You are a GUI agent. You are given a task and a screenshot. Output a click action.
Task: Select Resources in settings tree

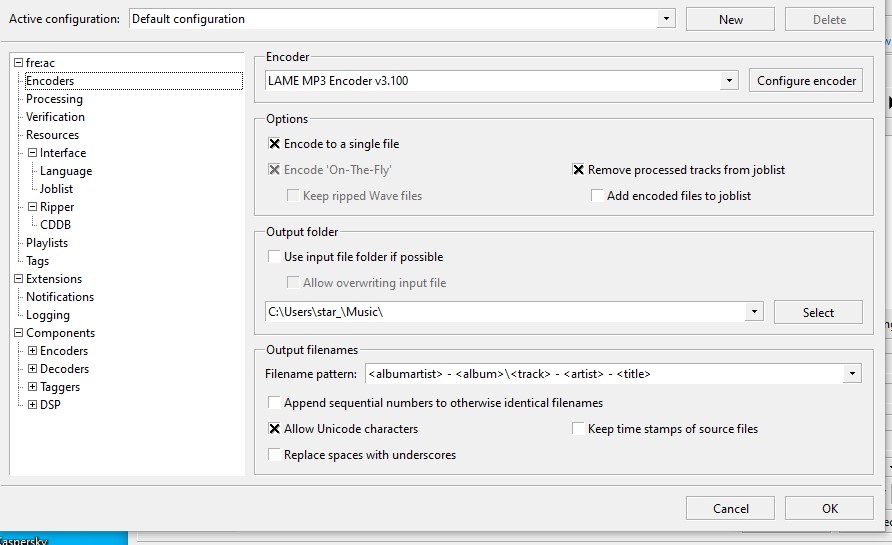[52, 135]
